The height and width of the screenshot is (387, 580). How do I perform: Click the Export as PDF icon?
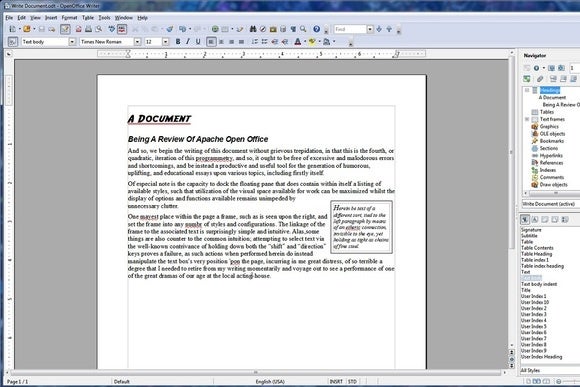[78, 29]
